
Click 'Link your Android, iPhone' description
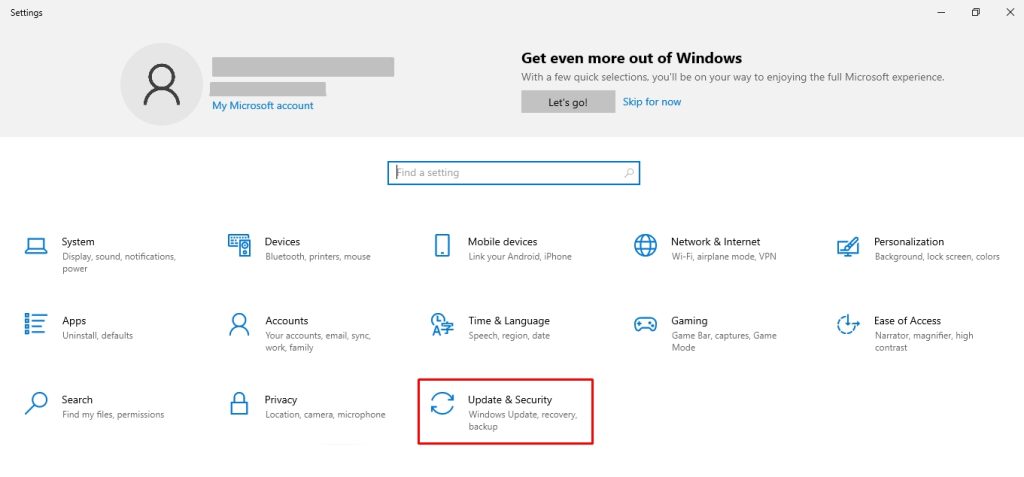point(520,257)
